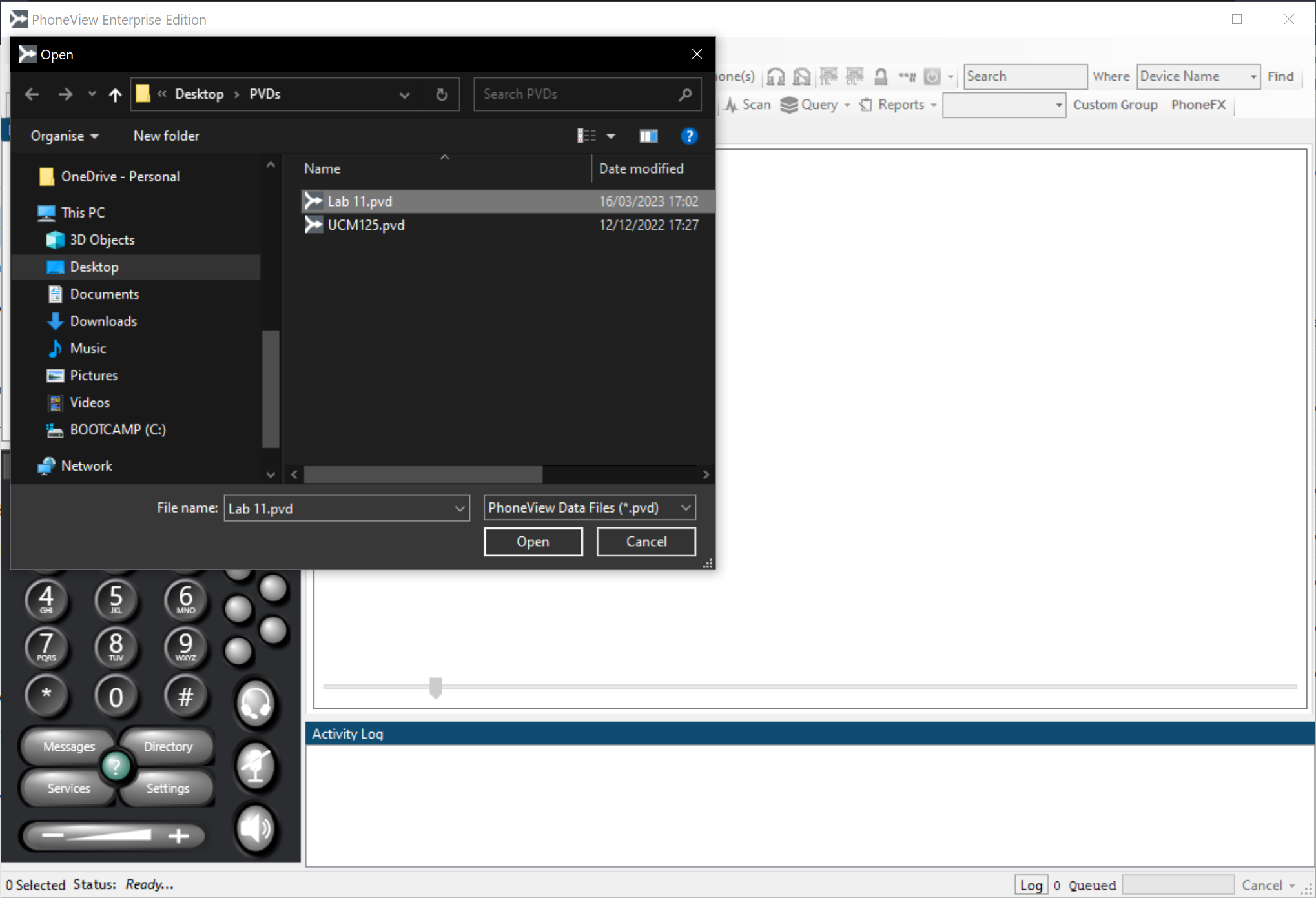Click the CTL certificate icon in toolbar
The width and height of the screenshot is (1316, 898).
coord(854,77)
